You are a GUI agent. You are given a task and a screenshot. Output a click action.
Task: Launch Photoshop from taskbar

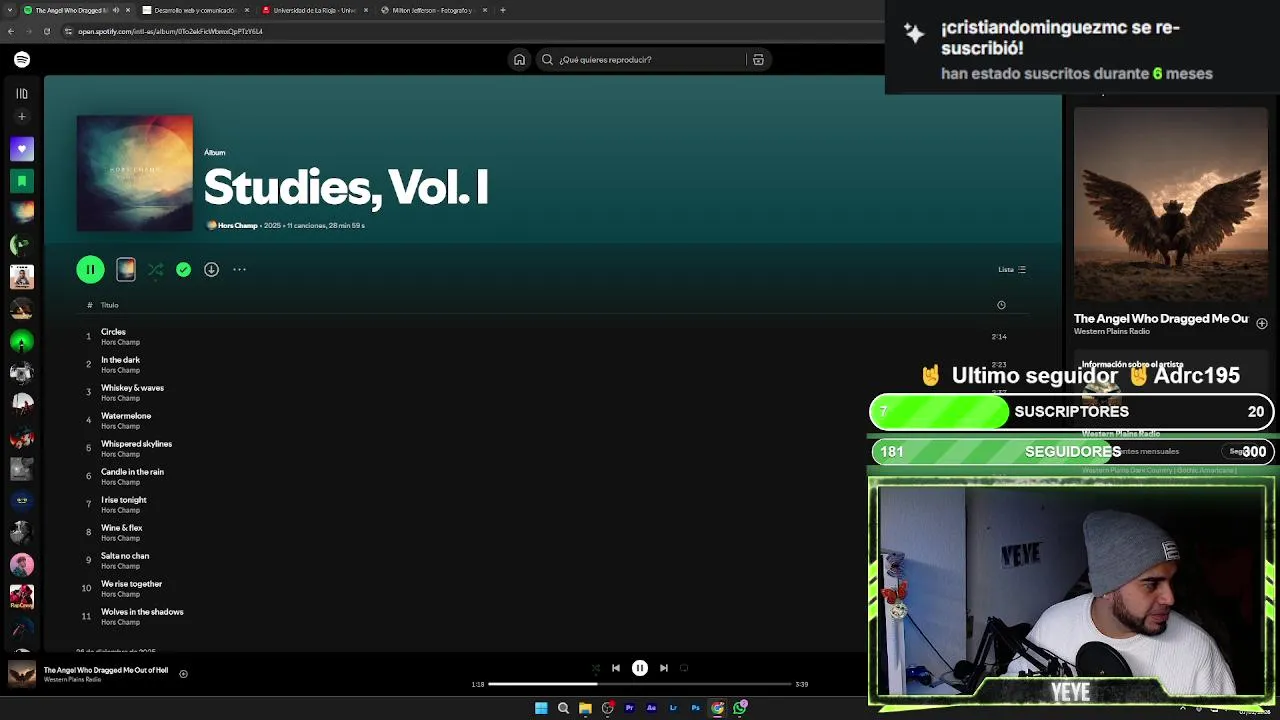point(695,708)
